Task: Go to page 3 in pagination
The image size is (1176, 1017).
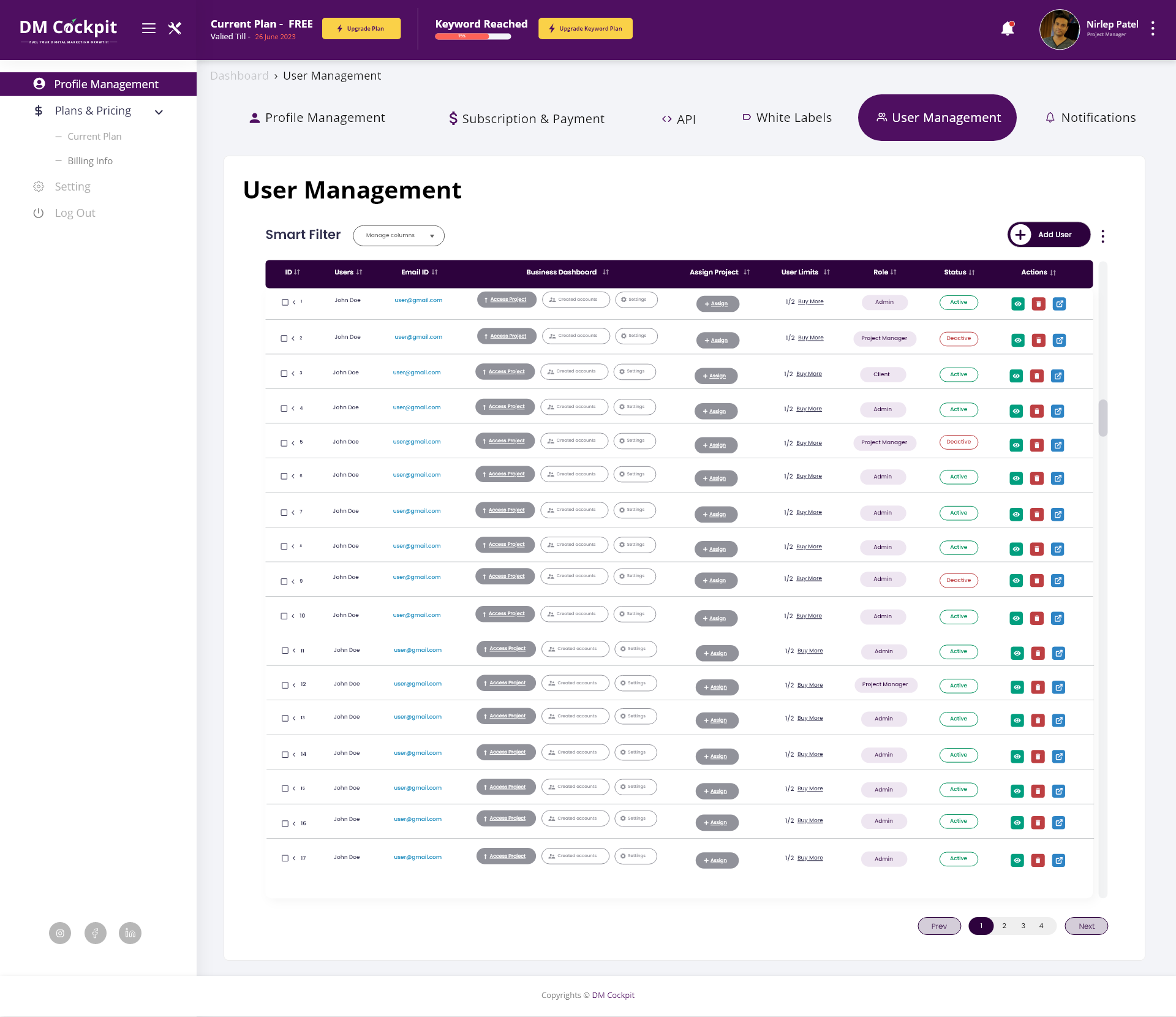Action: 1023,926
